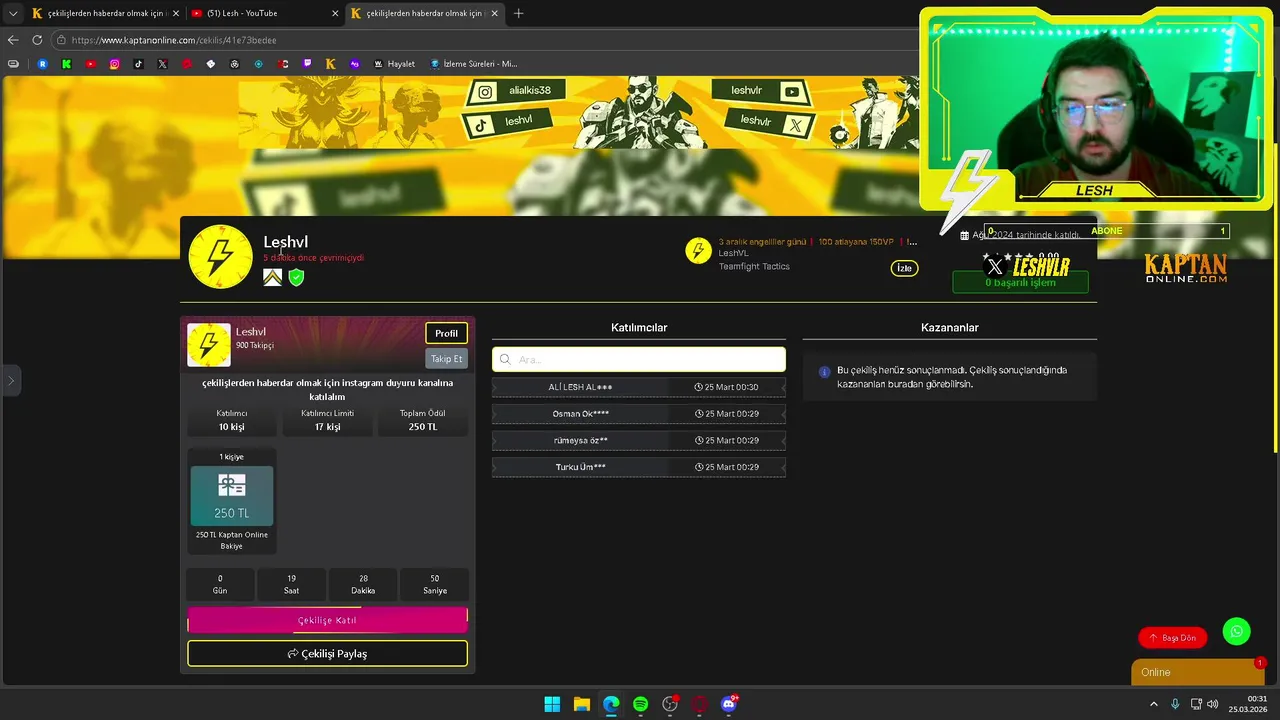Close the Lesh YouTube tab
Image resolution: width=1280 pixels, height=720 pixels.
(x=335, y=13)
